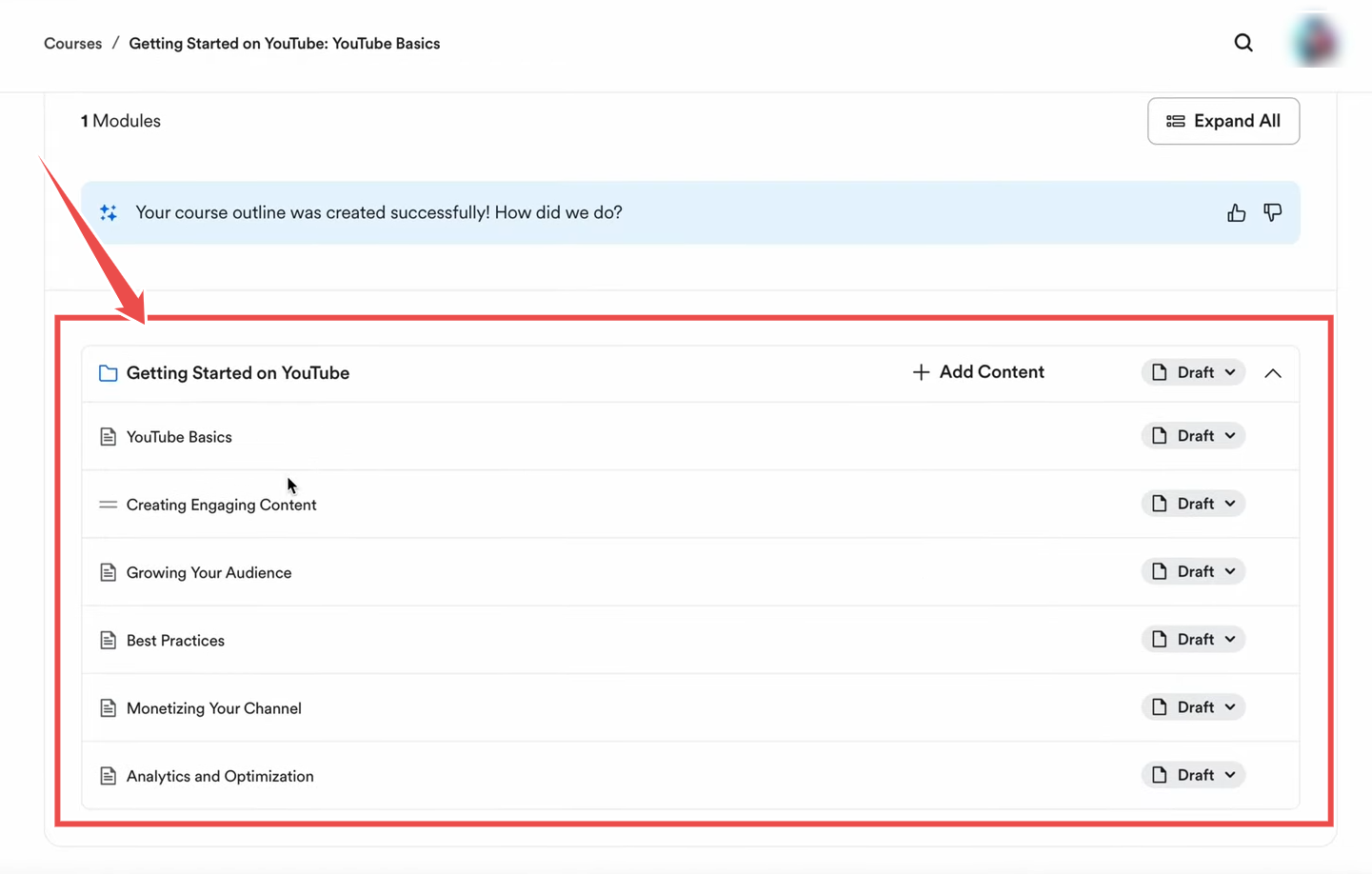1372x874 pixels.
Task: Click document icon next to Best Practices
Action: (x=109, y=640)
